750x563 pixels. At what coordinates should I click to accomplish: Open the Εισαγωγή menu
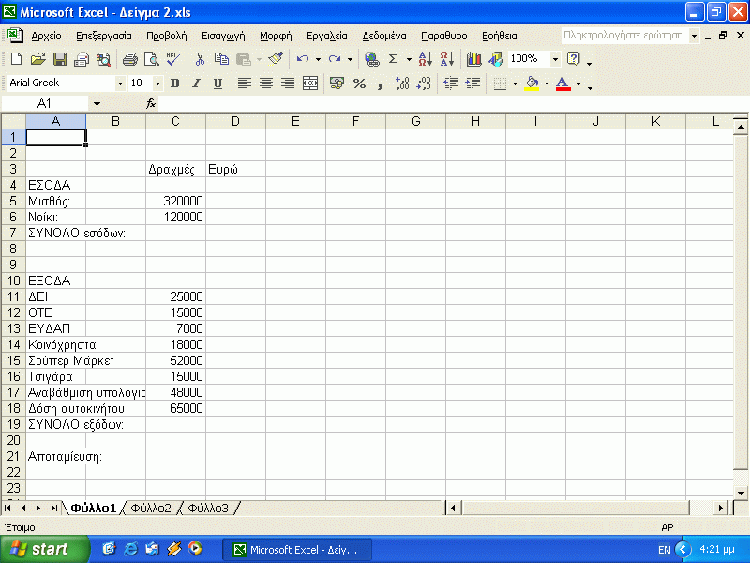223,36
